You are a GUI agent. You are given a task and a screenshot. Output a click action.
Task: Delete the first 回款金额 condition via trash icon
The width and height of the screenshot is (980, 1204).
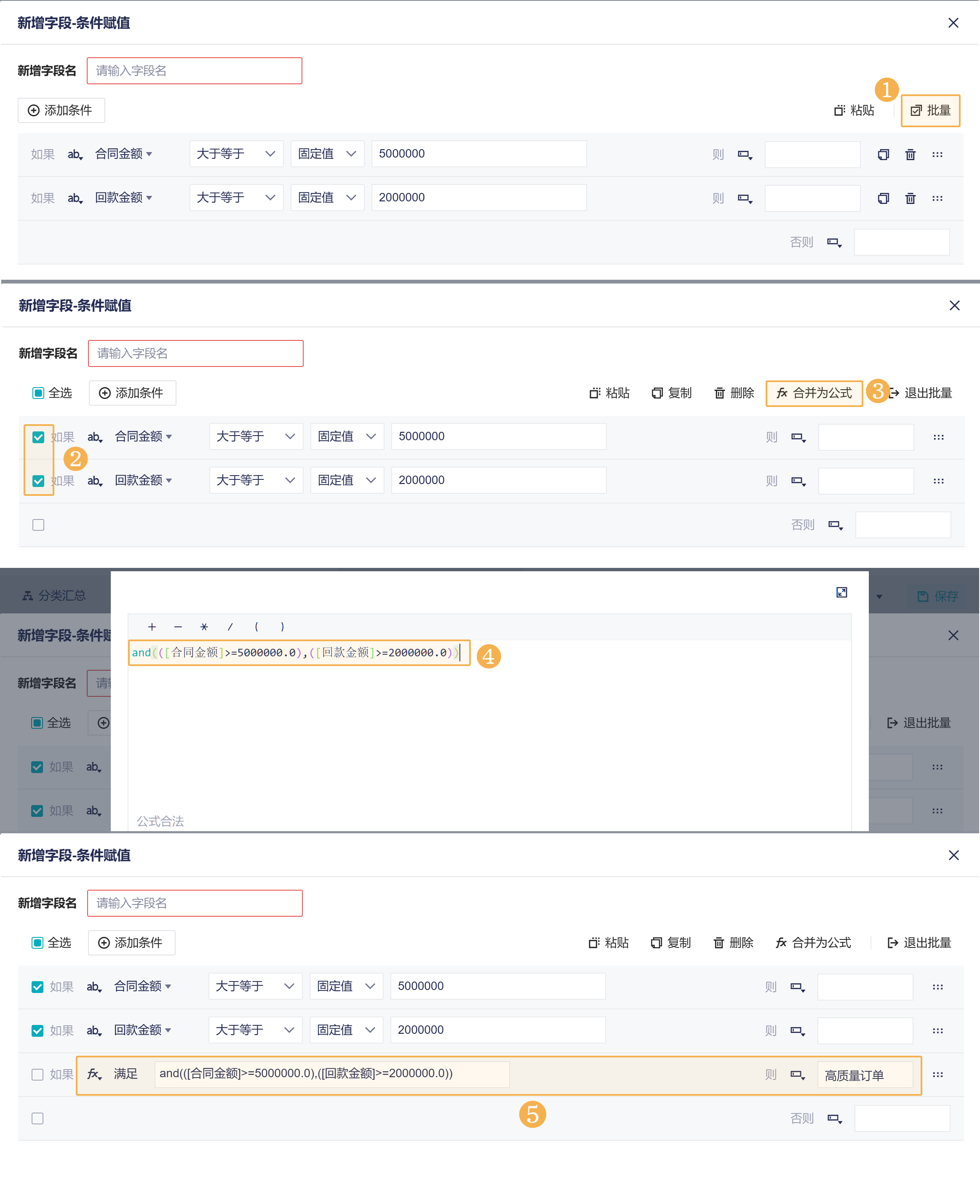910,199
